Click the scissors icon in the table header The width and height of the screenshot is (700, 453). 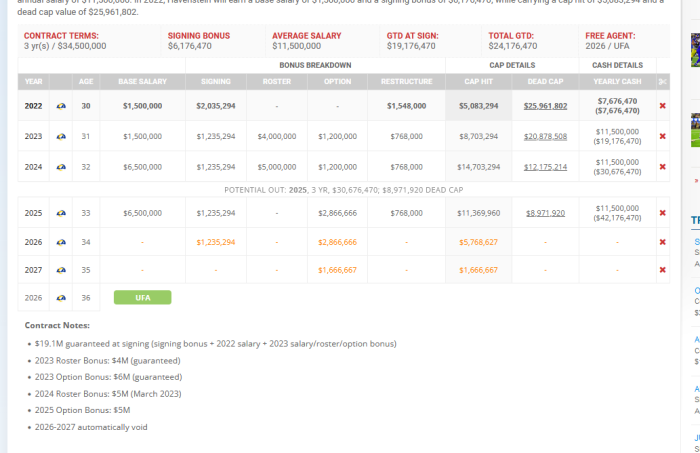(x=662, y=80)
